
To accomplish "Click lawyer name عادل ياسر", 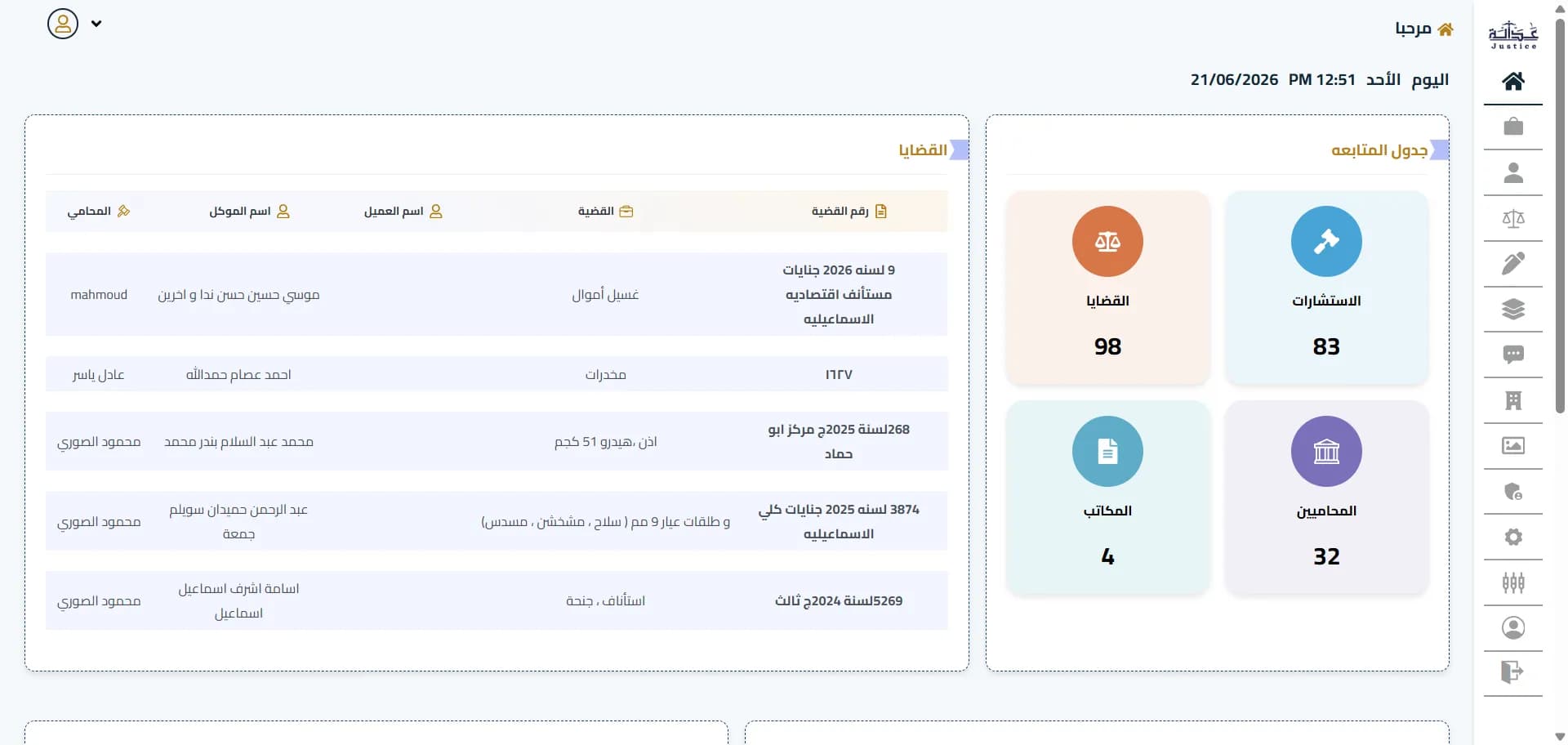I will click(x=99, y=374).
